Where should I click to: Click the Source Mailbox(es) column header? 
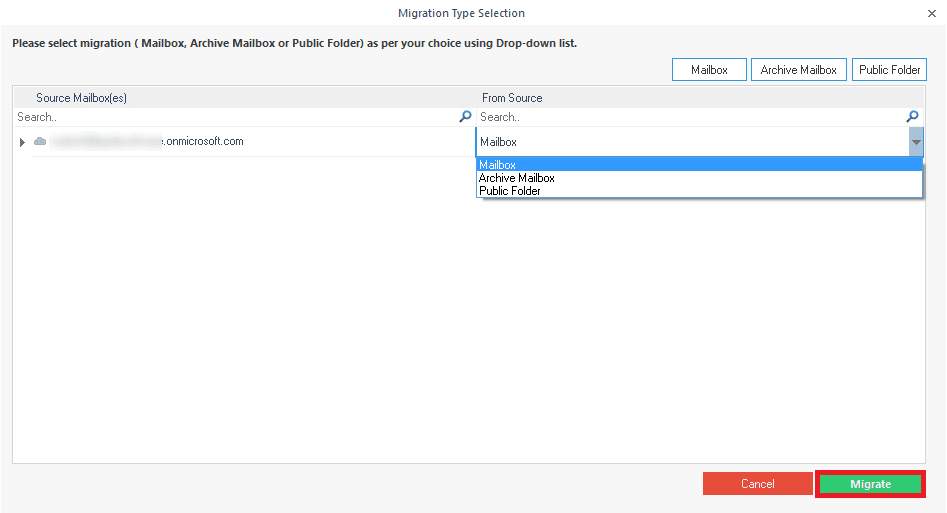82,98
